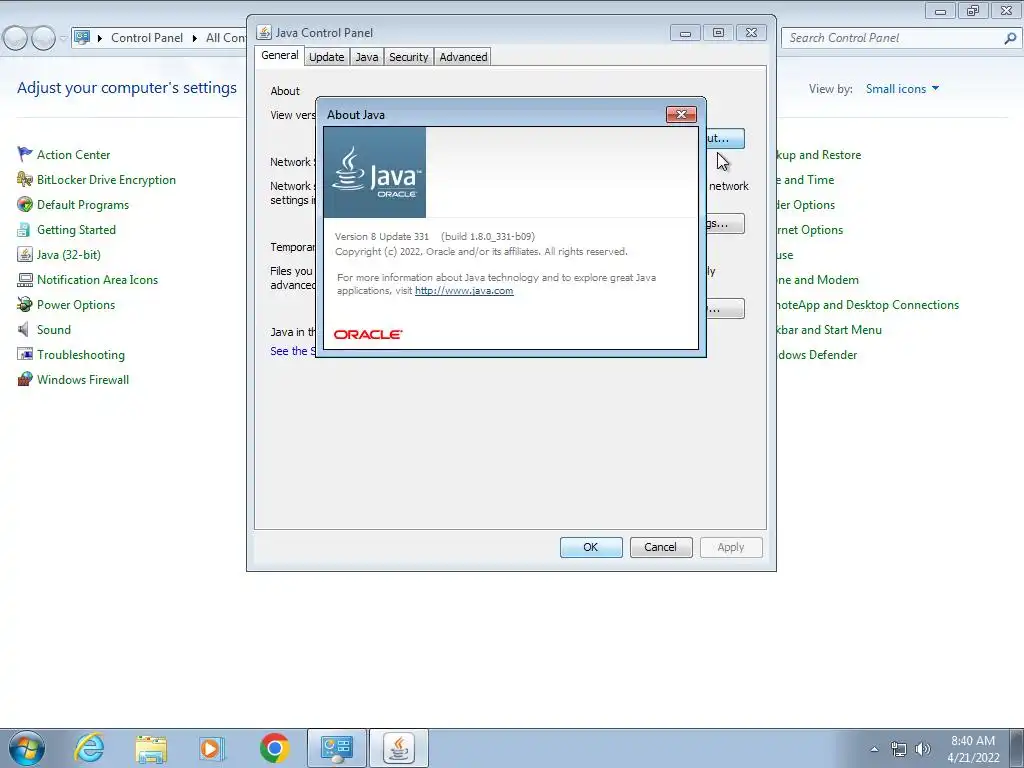Open Phone and Modem link
Image resolution: width=1024 pixels, height=768 pixels.
pyautogui.click(x=818, y=280)
